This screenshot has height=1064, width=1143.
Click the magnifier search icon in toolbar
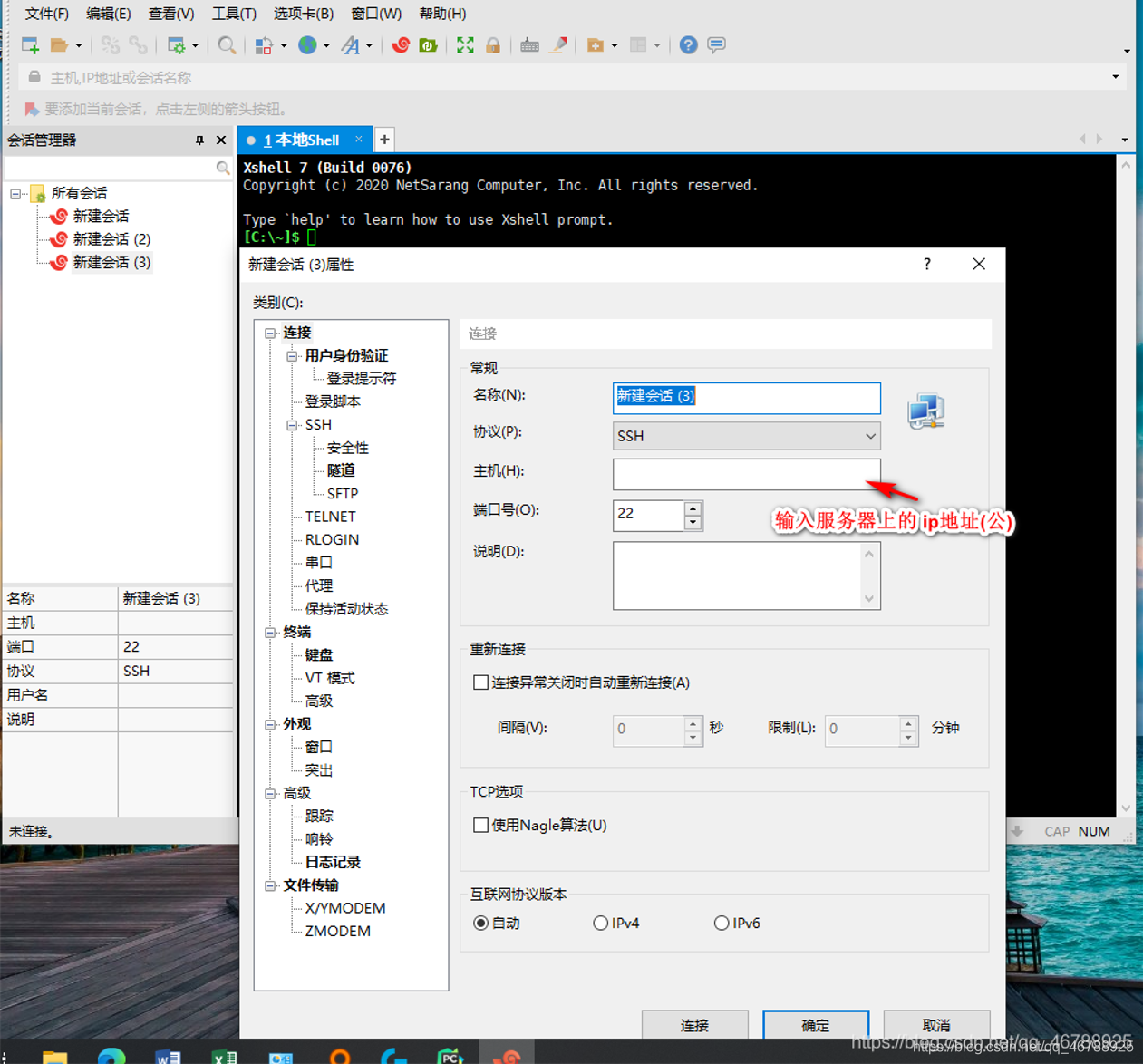227,45
